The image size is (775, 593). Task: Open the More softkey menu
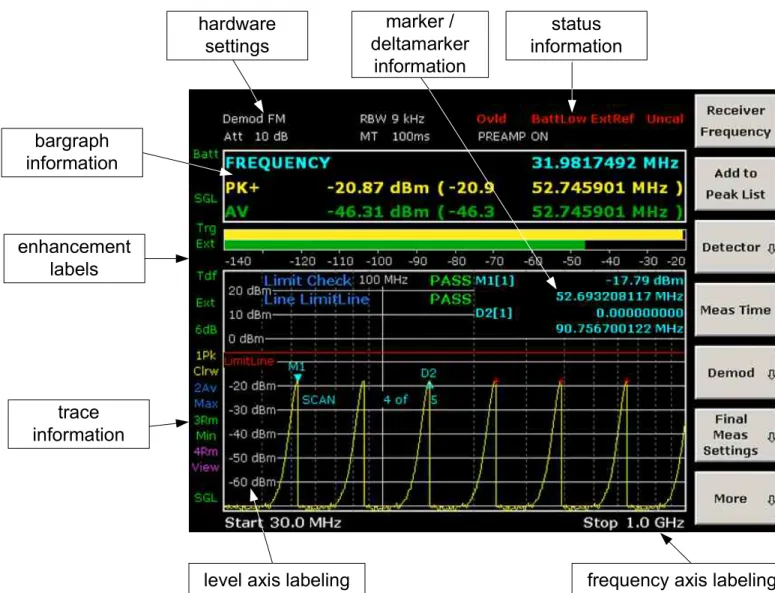click(735, 498)
